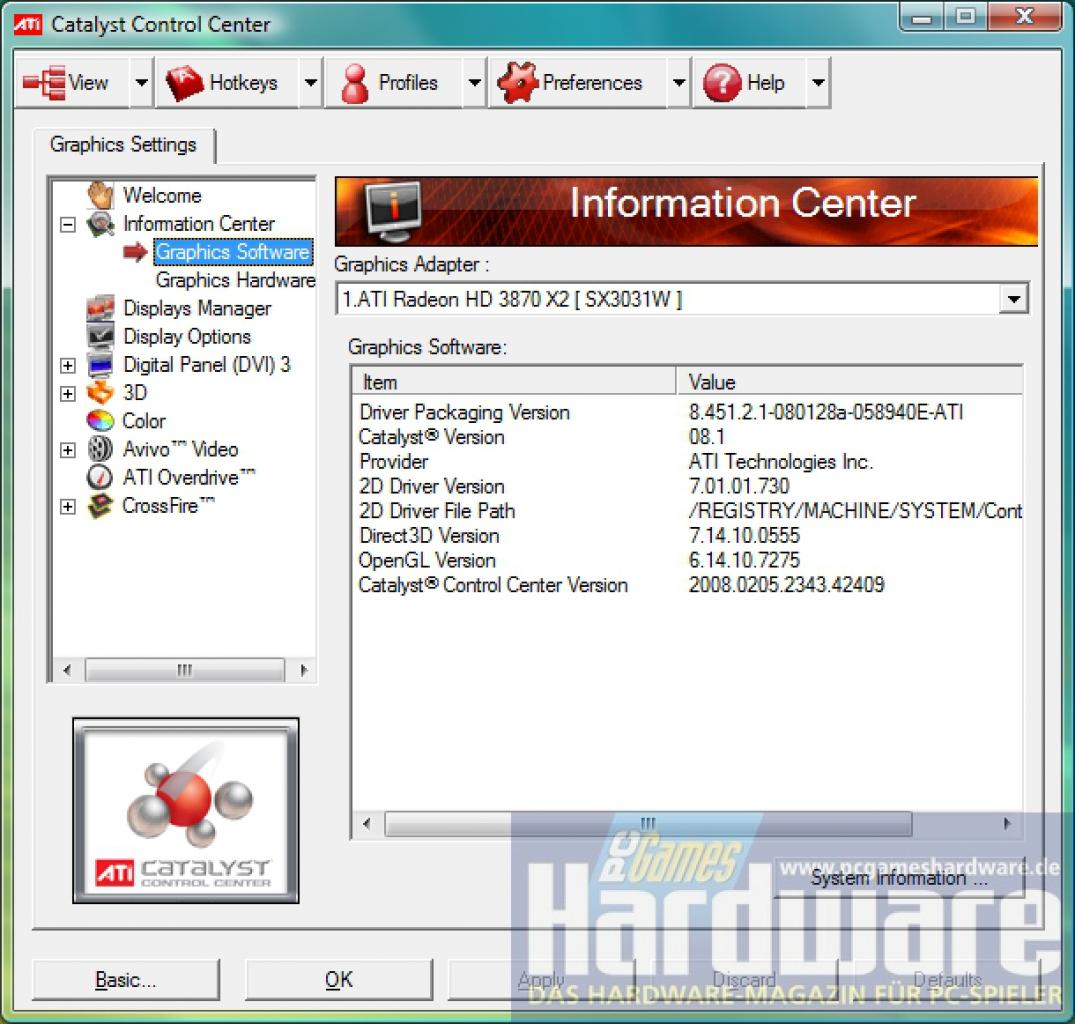Click the software table scroll right arrow
Viewport: 1075px width, 1024px height.
coord(1006,823)
